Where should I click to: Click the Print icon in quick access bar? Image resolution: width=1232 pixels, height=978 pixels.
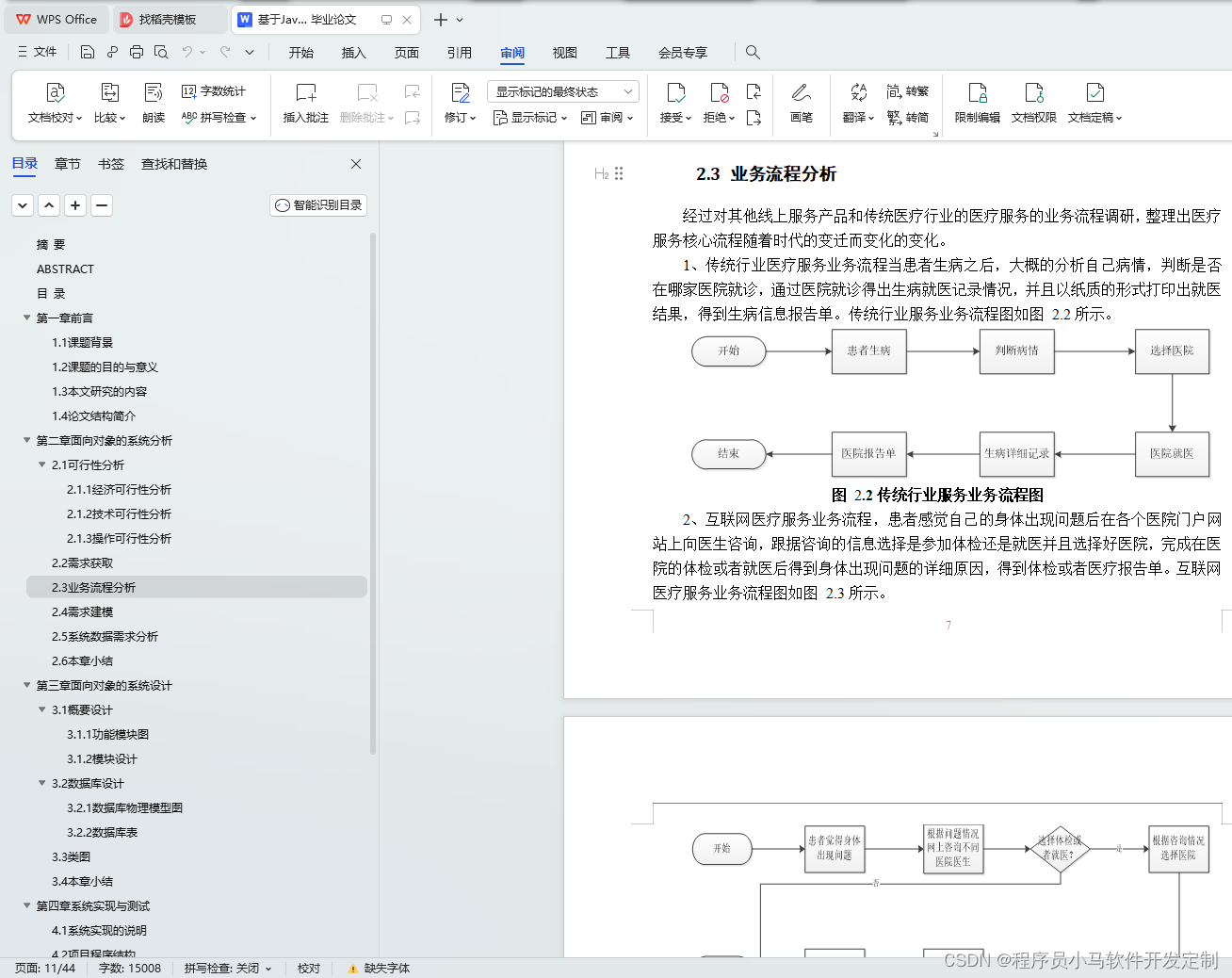137,52
